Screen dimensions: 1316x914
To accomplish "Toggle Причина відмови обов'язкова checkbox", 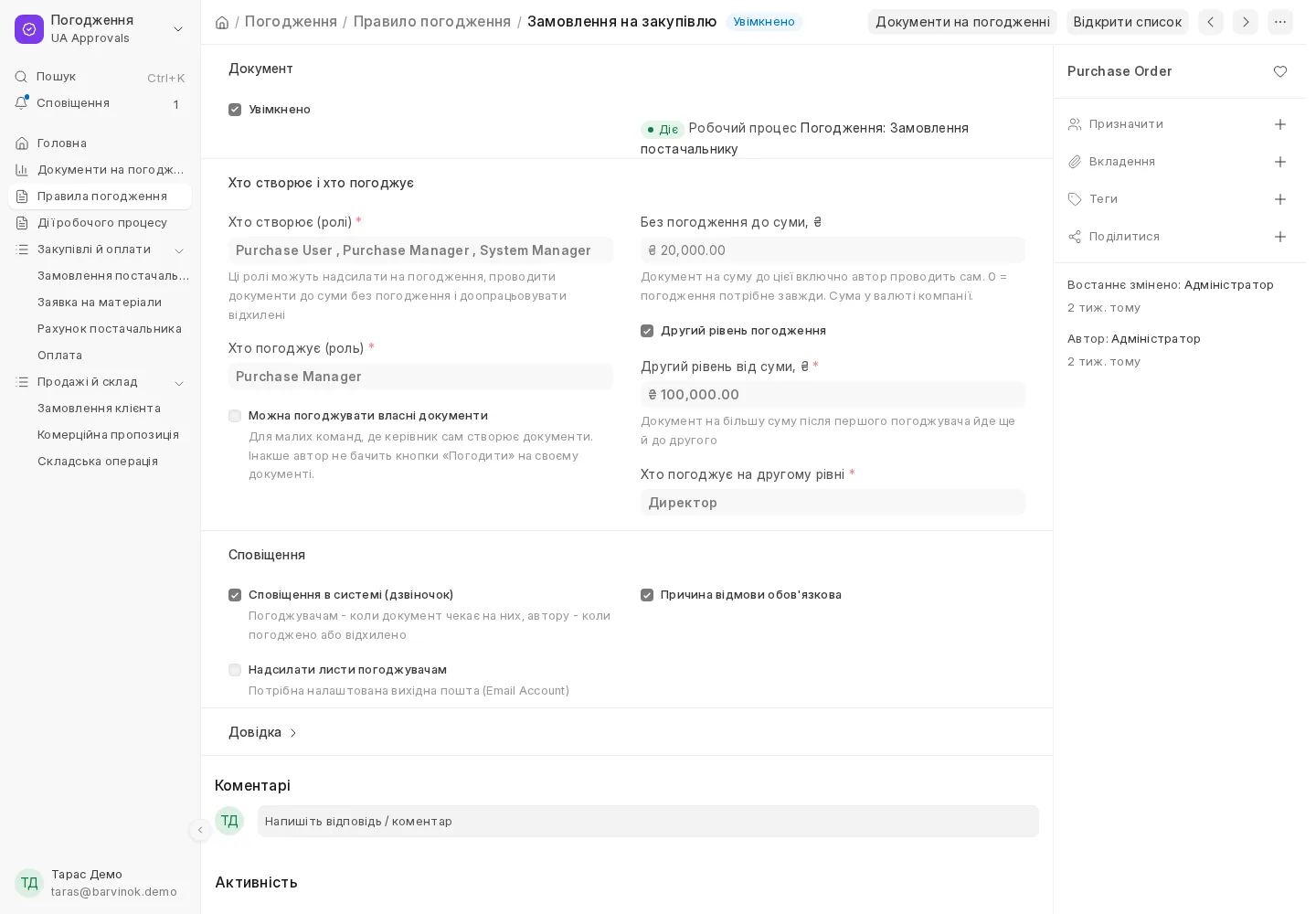I will (647, 595).
